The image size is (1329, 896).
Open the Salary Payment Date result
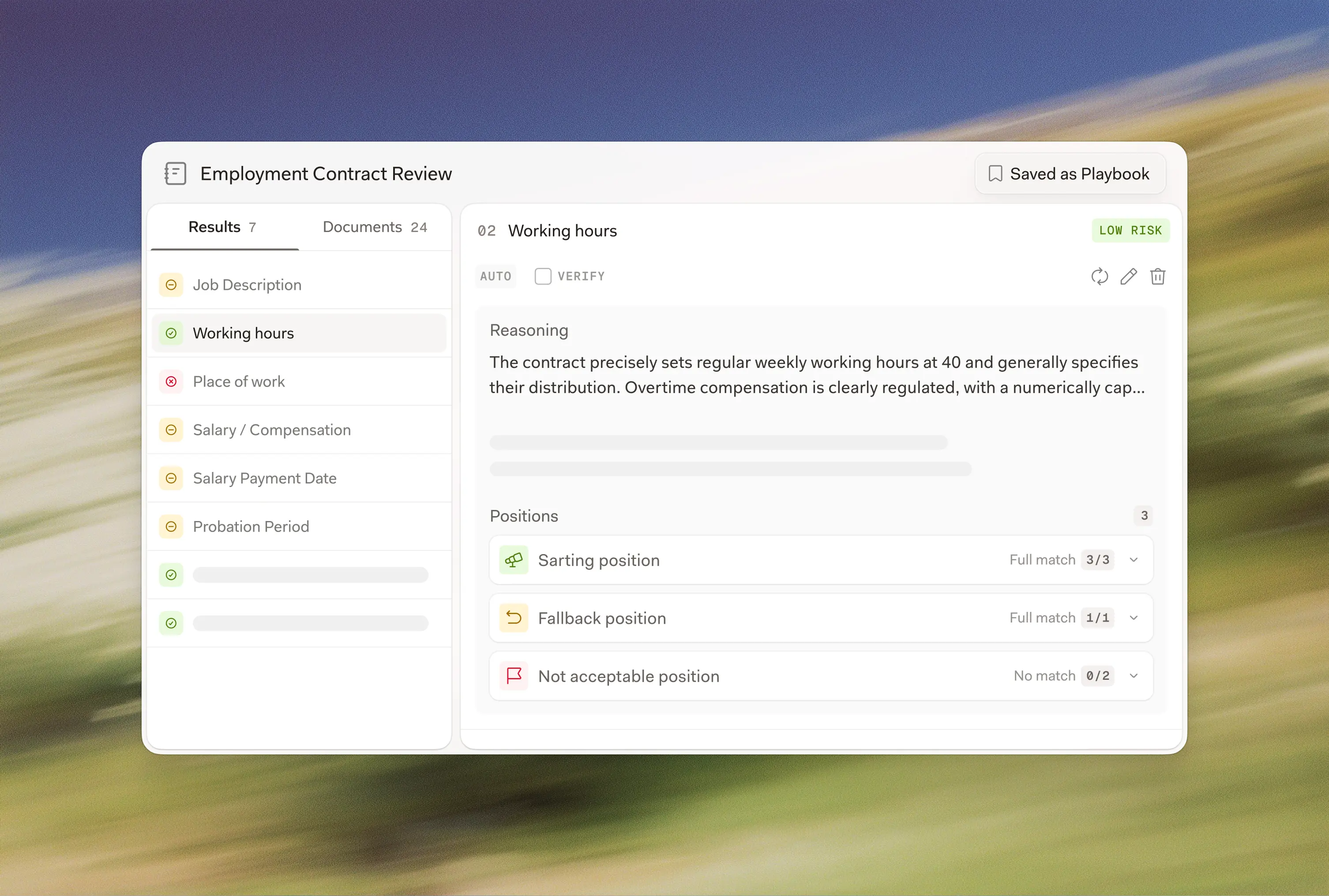coord(300,478)
